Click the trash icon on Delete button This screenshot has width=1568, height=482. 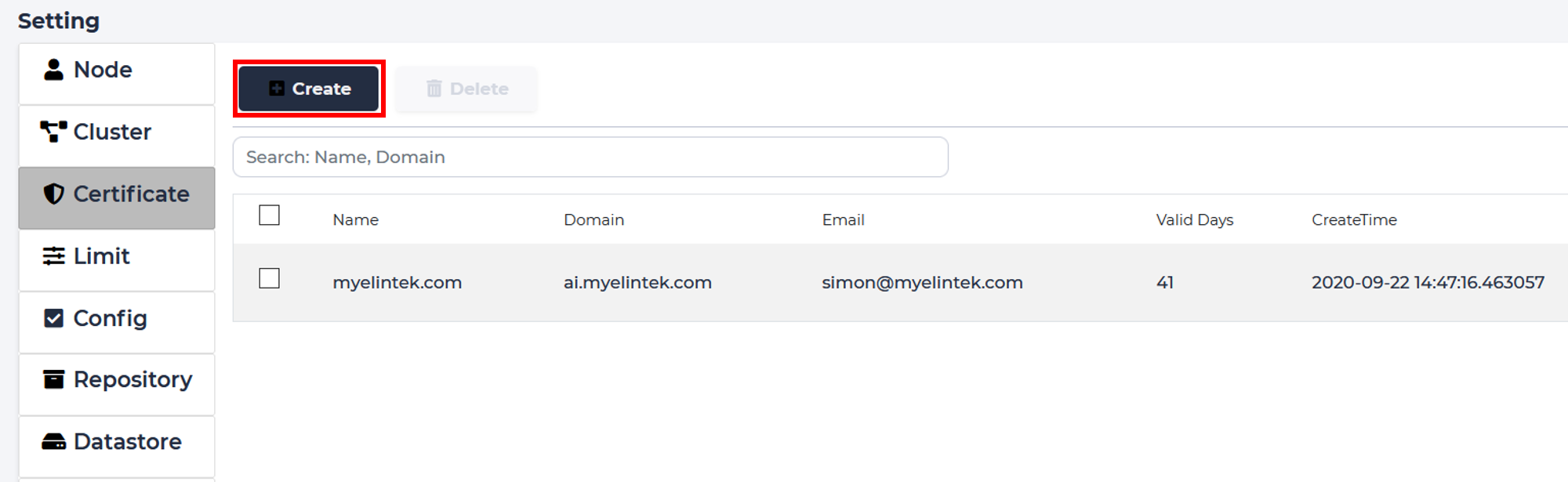434,89
